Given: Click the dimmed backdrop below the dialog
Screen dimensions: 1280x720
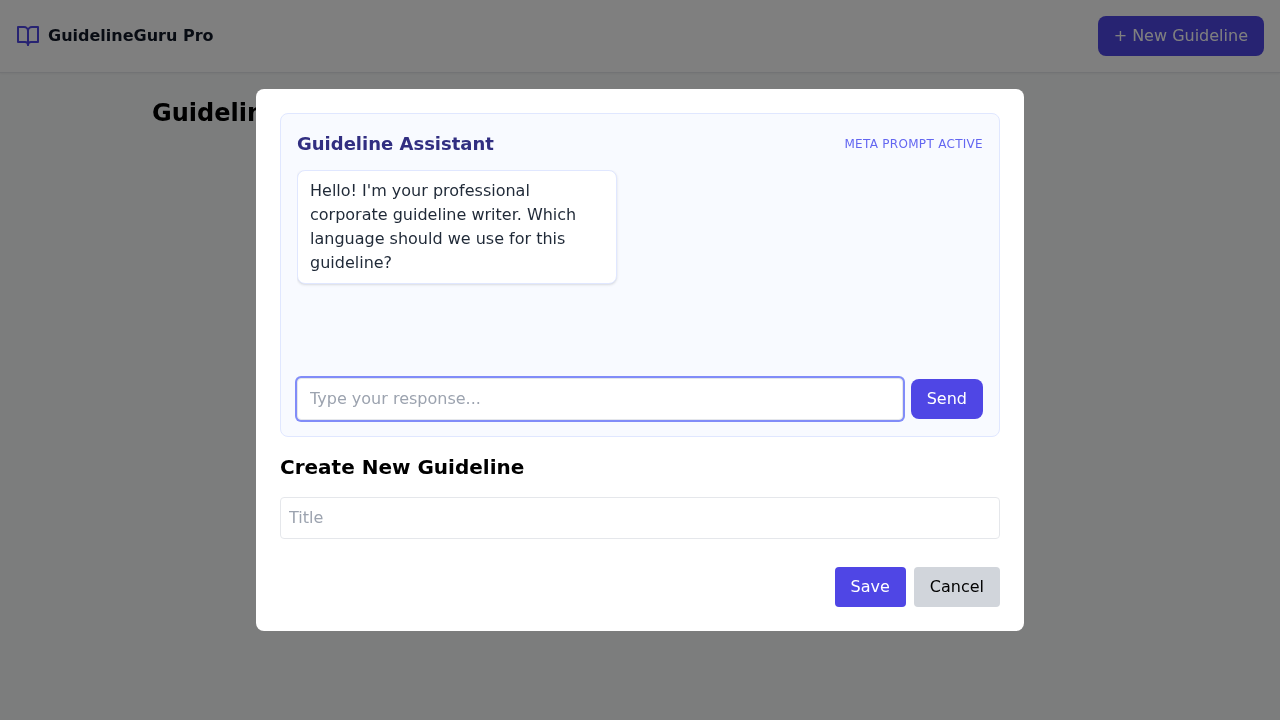Looking at the screenshot, I should click(x=640, y=676).
